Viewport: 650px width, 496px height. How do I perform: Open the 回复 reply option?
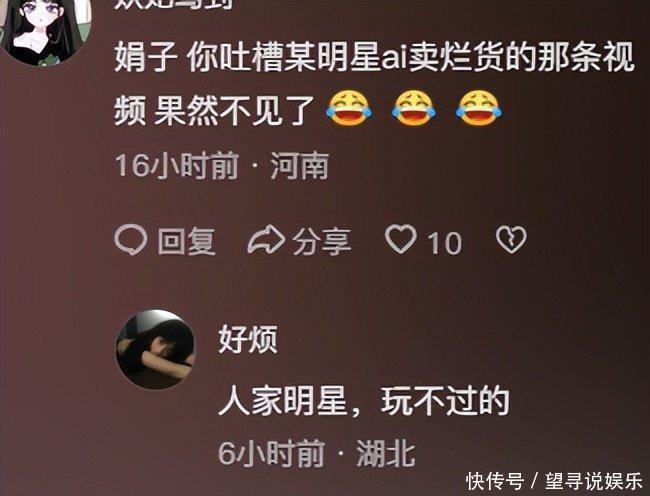point(187,241)
